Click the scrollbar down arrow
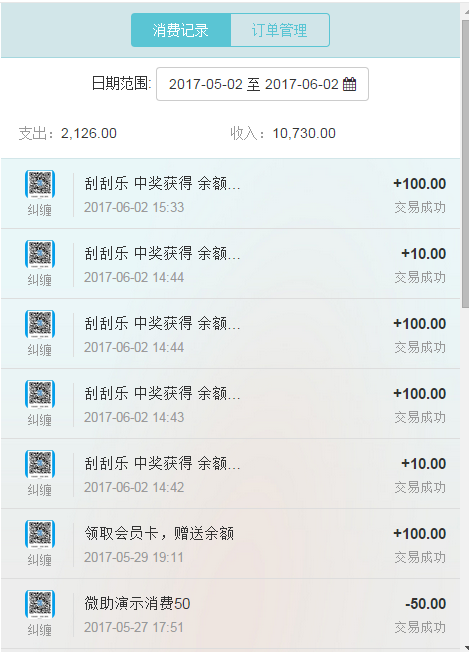This screenshot has height=652, width=469. point(465,646)
